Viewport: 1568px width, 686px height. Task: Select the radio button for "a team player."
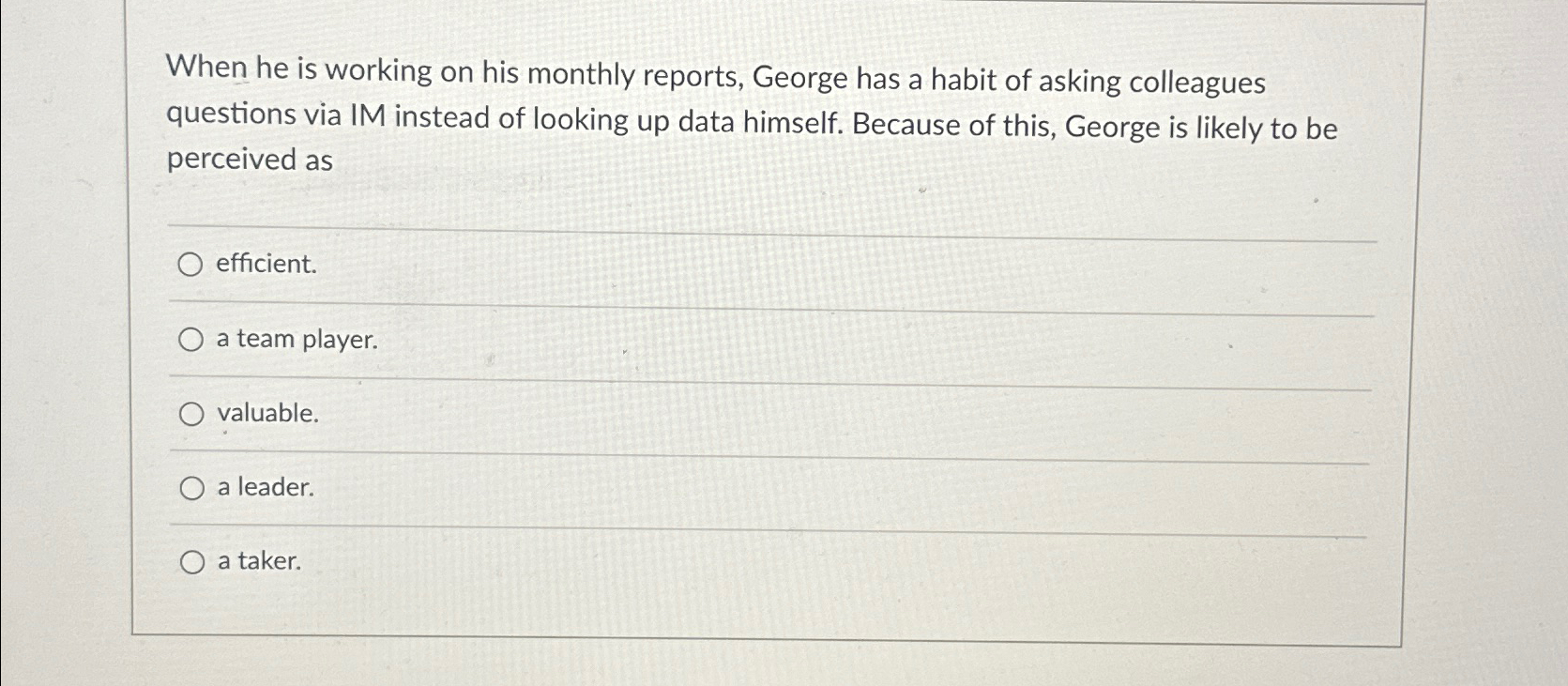191,339
